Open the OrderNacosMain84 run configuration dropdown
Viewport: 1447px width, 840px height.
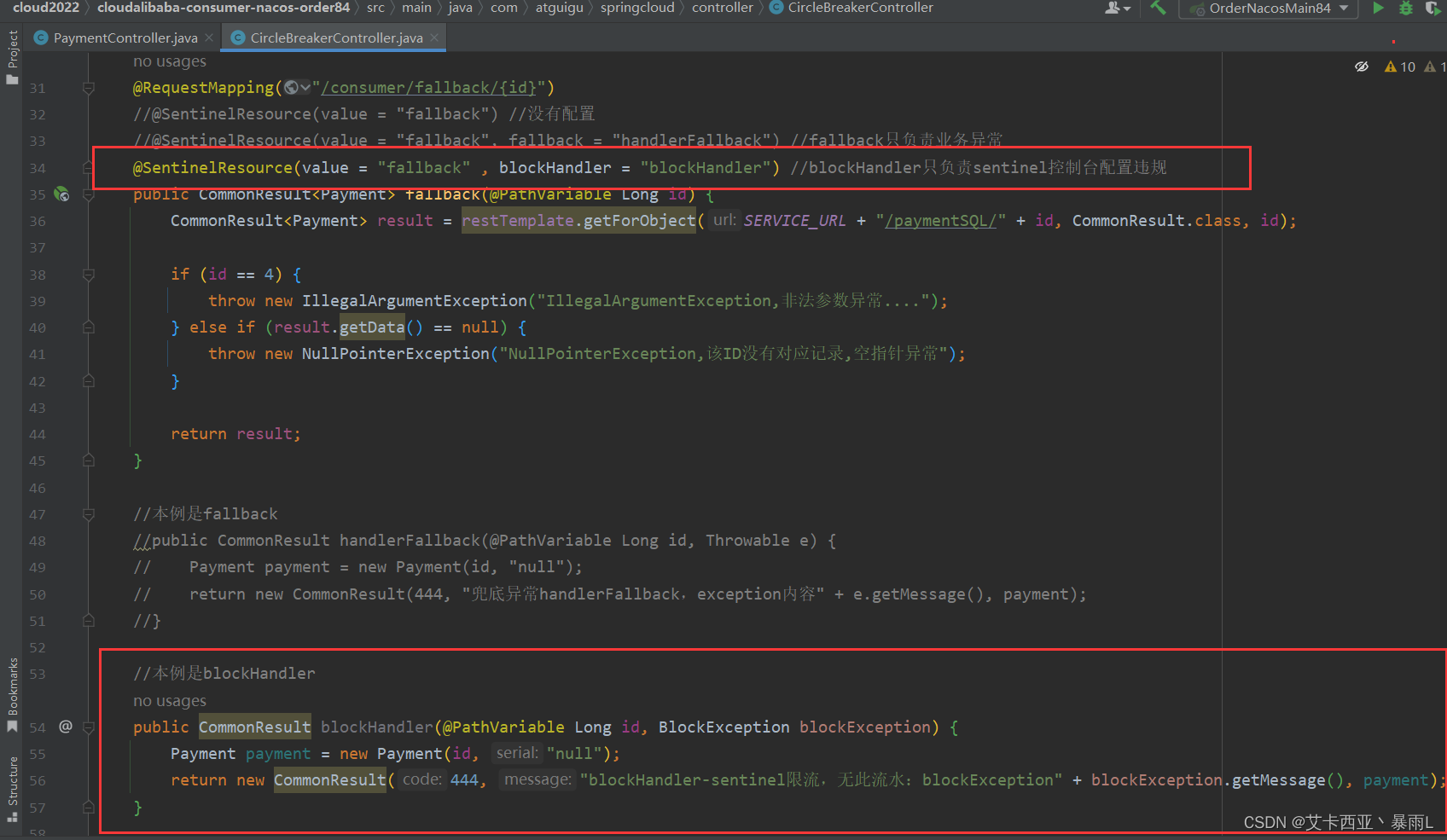coord(1268,9)
